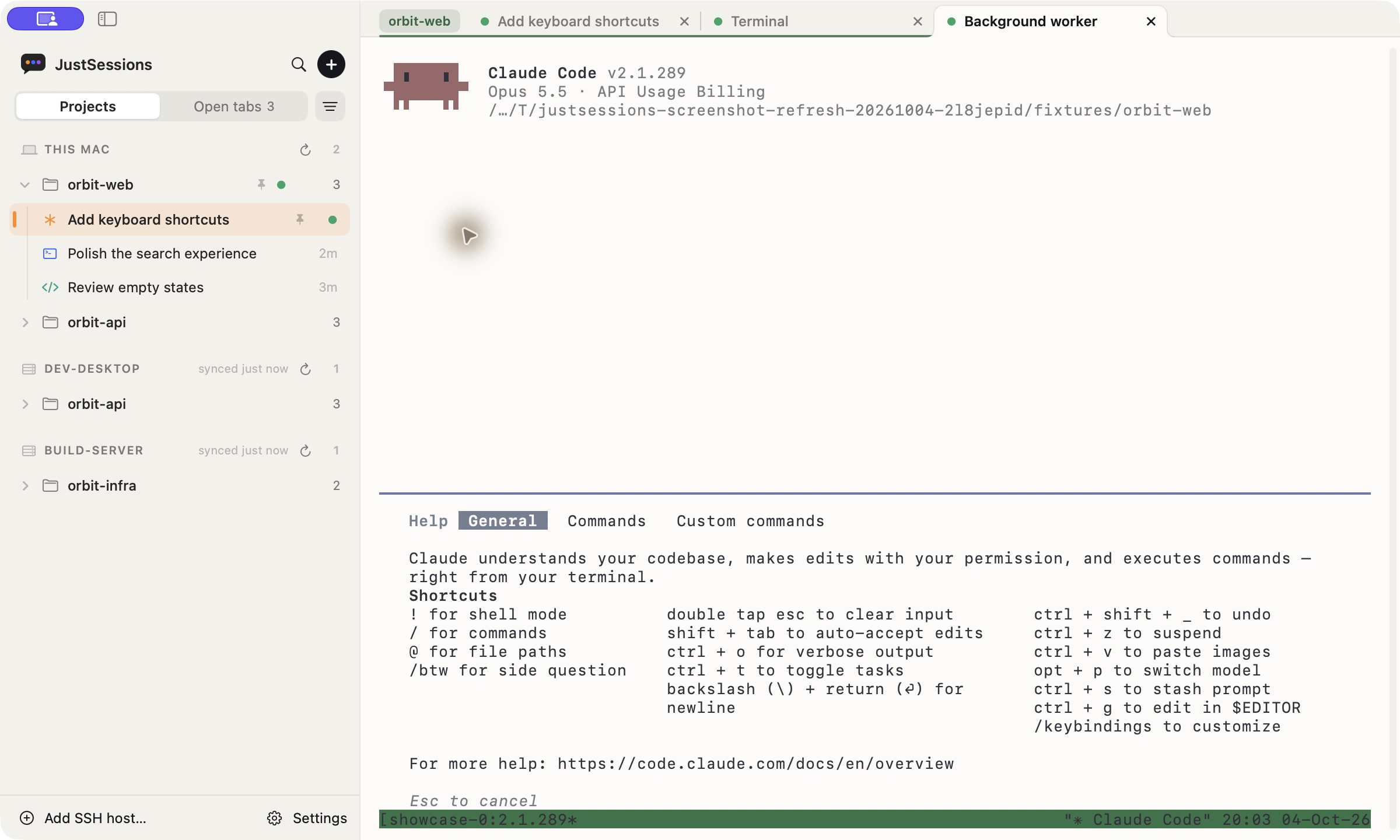Create a new session with plus button

[x=331, y=64]
